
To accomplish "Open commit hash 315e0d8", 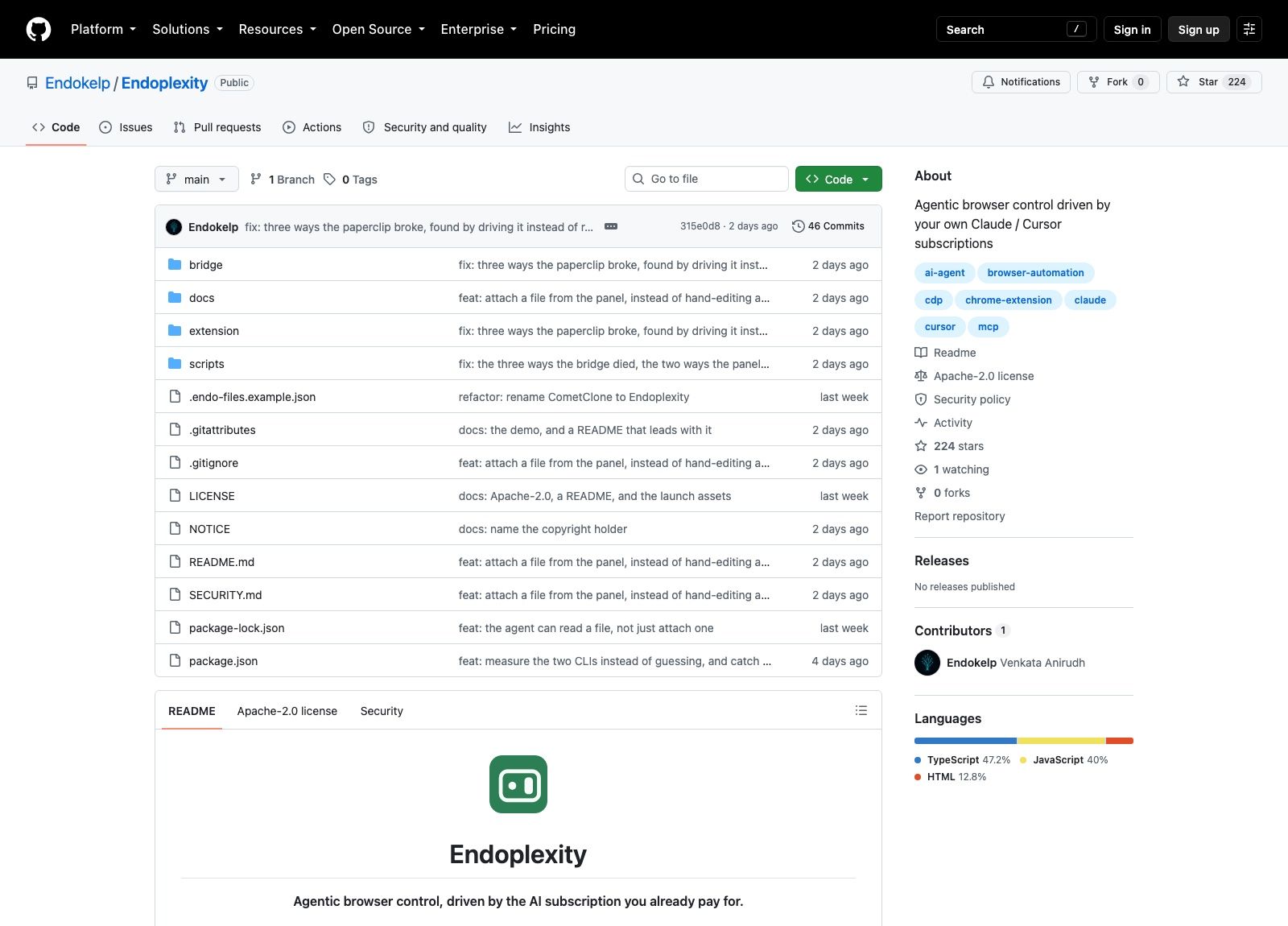I will coord(700,226).
